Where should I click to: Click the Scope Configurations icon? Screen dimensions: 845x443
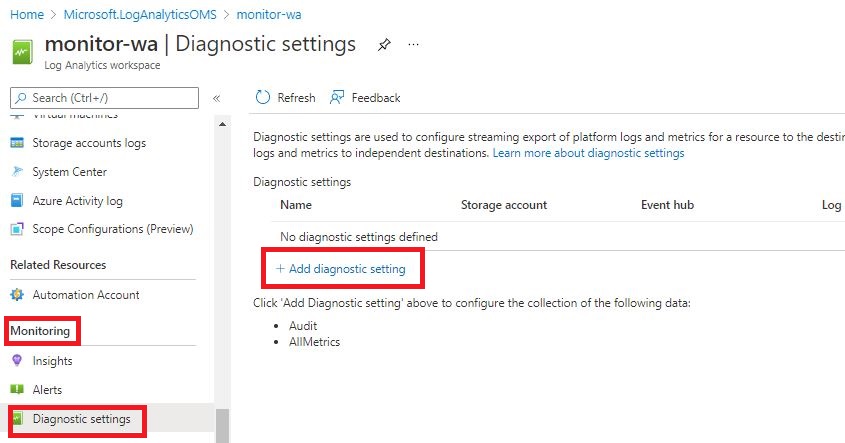pos(17,229)
